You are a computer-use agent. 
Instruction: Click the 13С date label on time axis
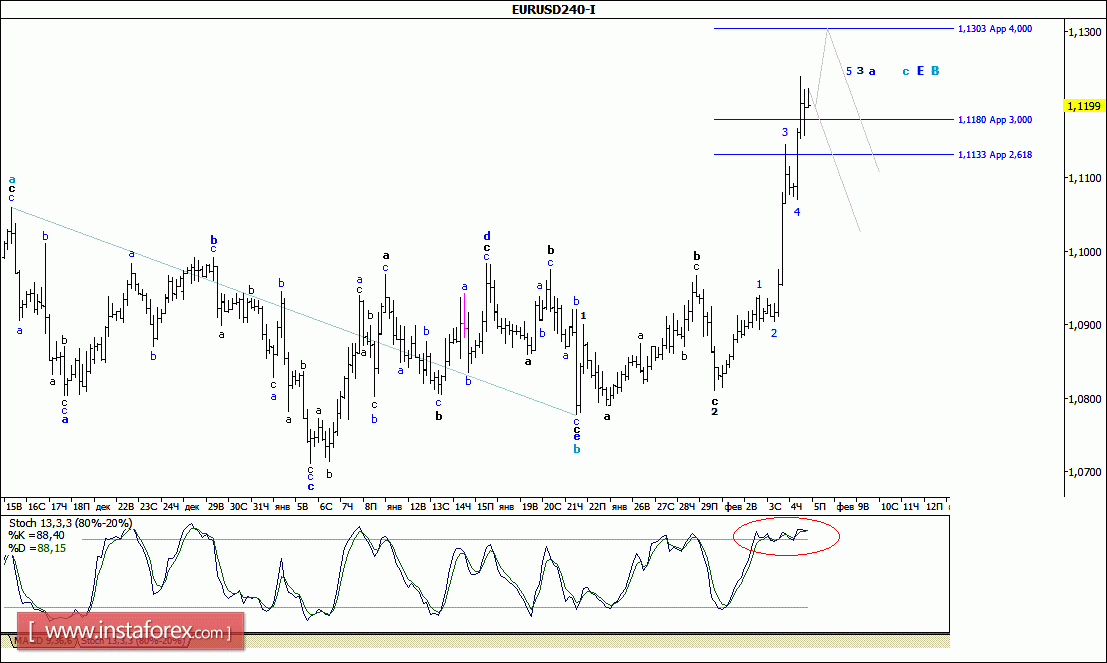441,506
